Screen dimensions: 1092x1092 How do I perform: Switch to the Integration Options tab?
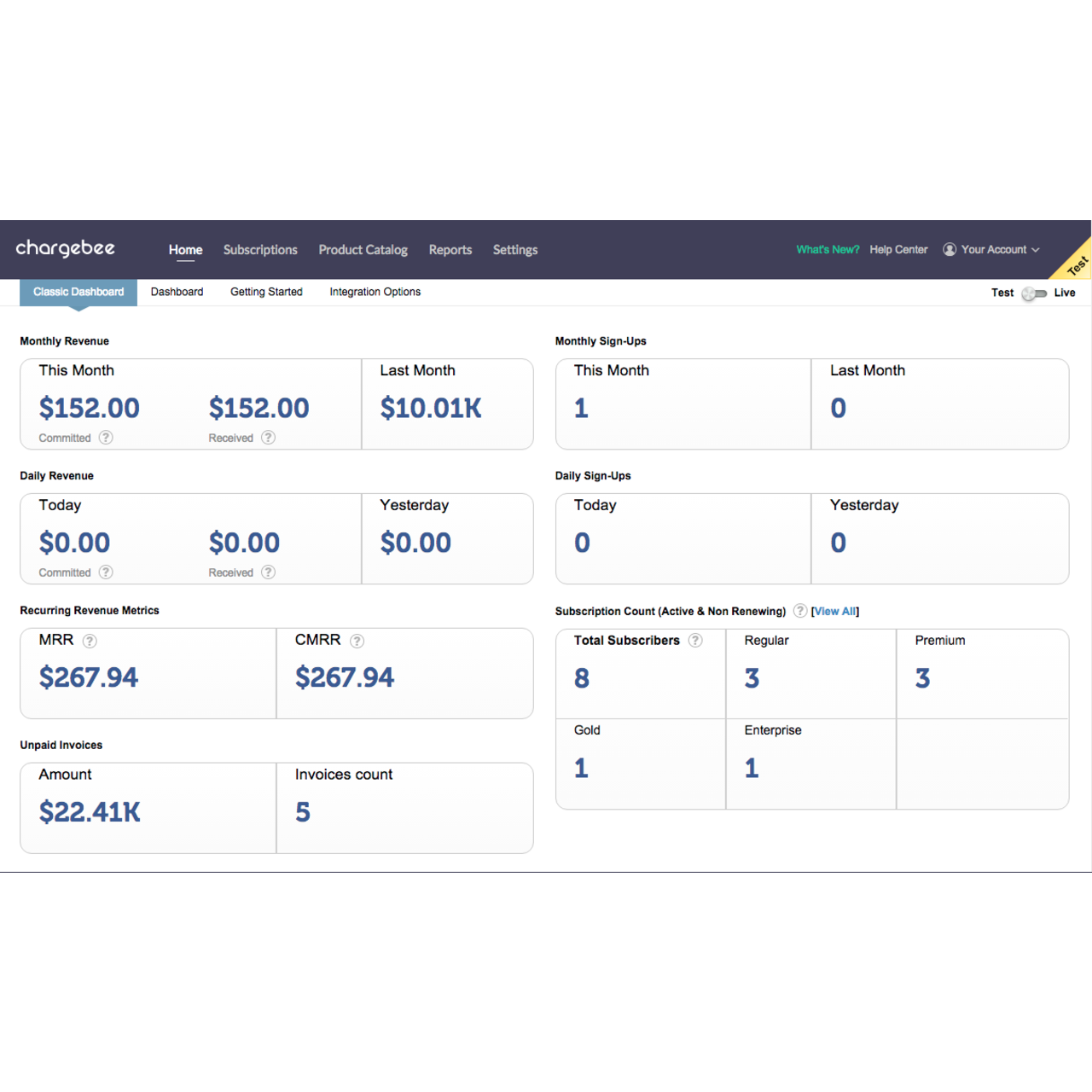point(375,292)
